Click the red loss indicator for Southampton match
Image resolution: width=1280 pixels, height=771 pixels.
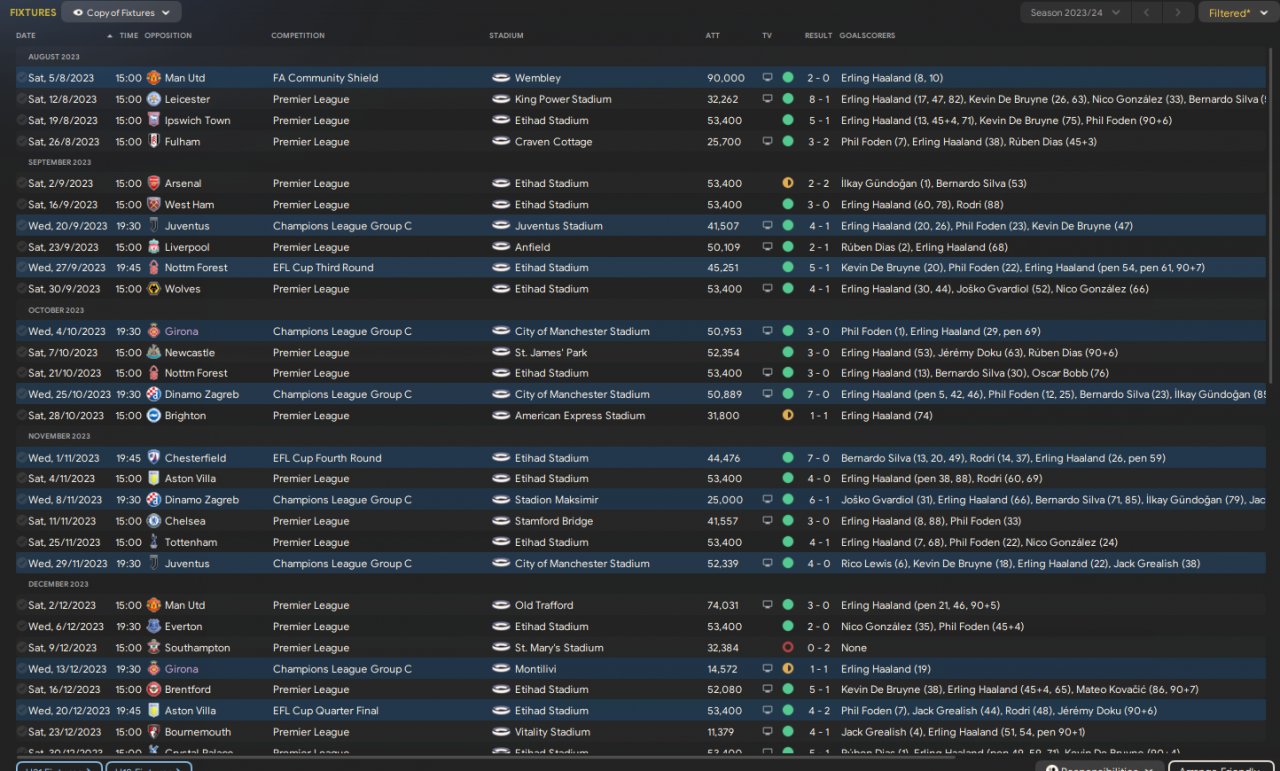coord(788,648)
